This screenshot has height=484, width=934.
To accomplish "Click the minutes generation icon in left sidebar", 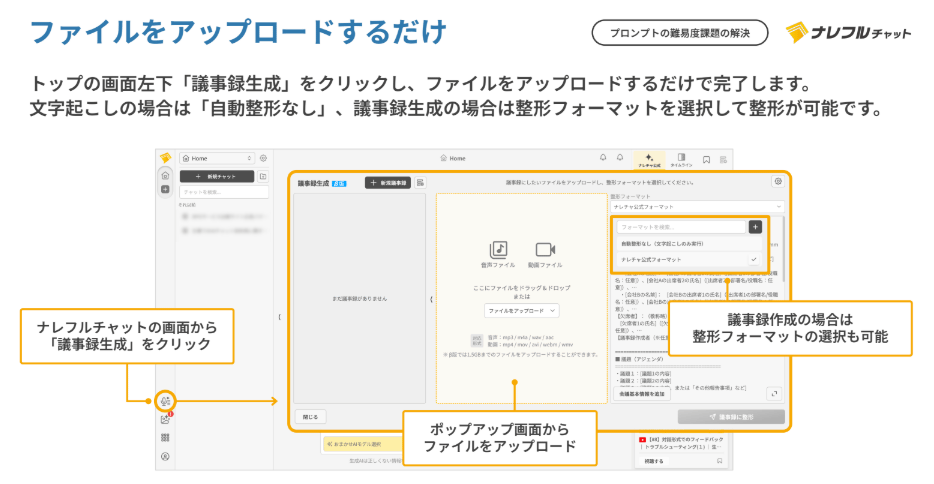I will [x=165, y=401].
